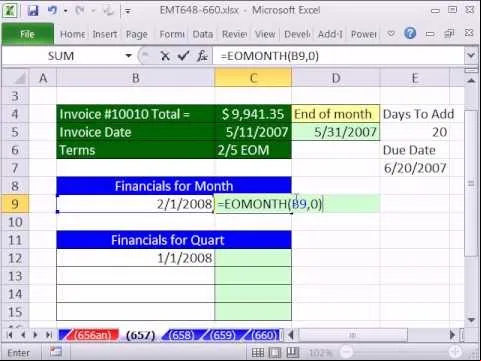Click the vertical scrollbar up arrow
Screen dimensions: 481x361
pos(471,80)
